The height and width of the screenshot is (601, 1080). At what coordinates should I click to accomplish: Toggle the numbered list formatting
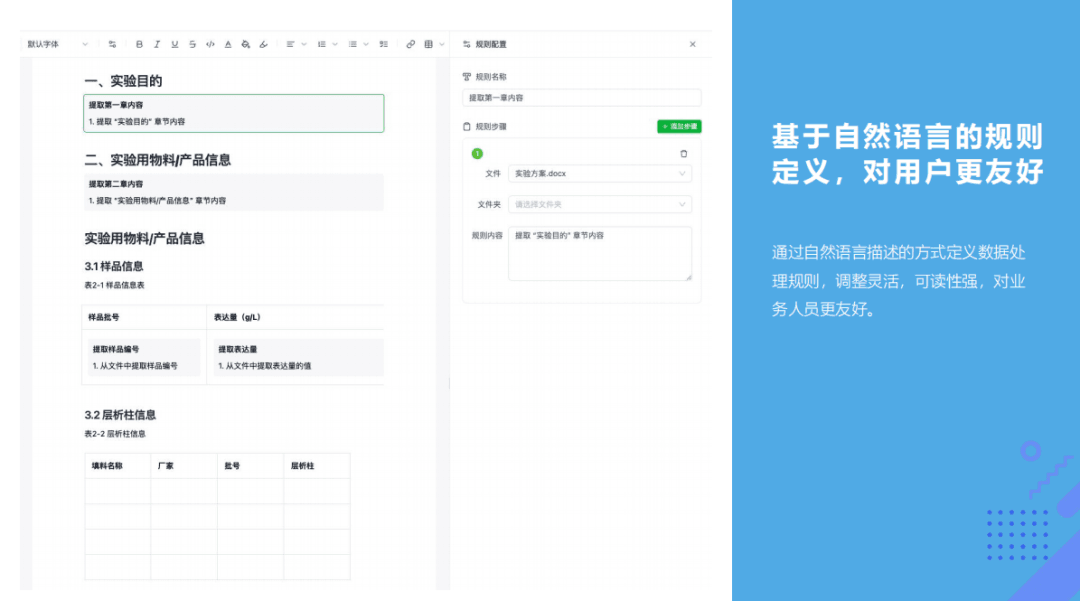coord(321,44)
